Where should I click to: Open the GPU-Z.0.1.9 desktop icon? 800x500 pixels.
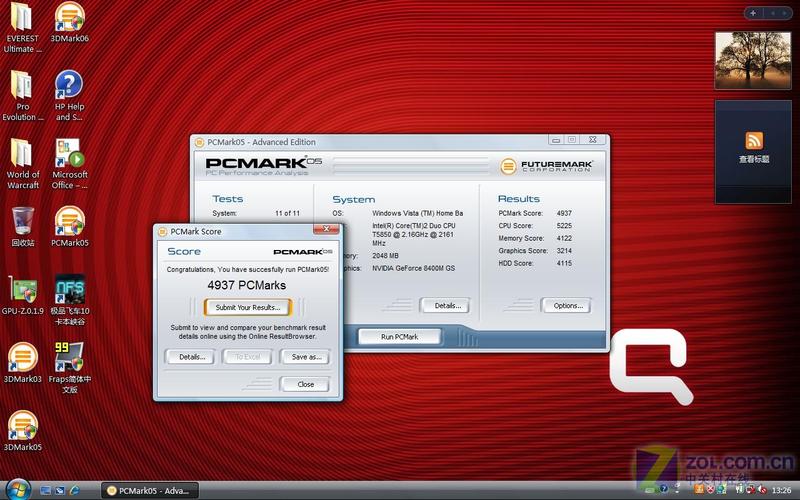[22, 295]
